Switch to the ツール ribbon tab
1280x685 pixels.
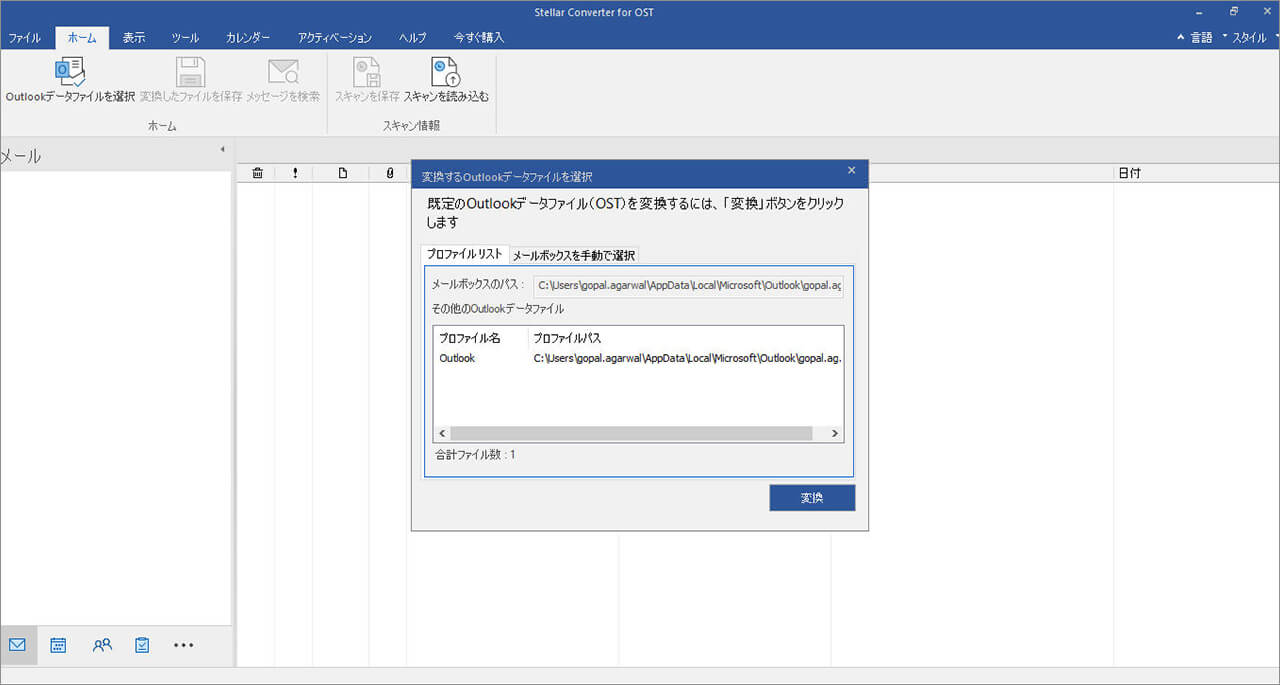[185, 37]
